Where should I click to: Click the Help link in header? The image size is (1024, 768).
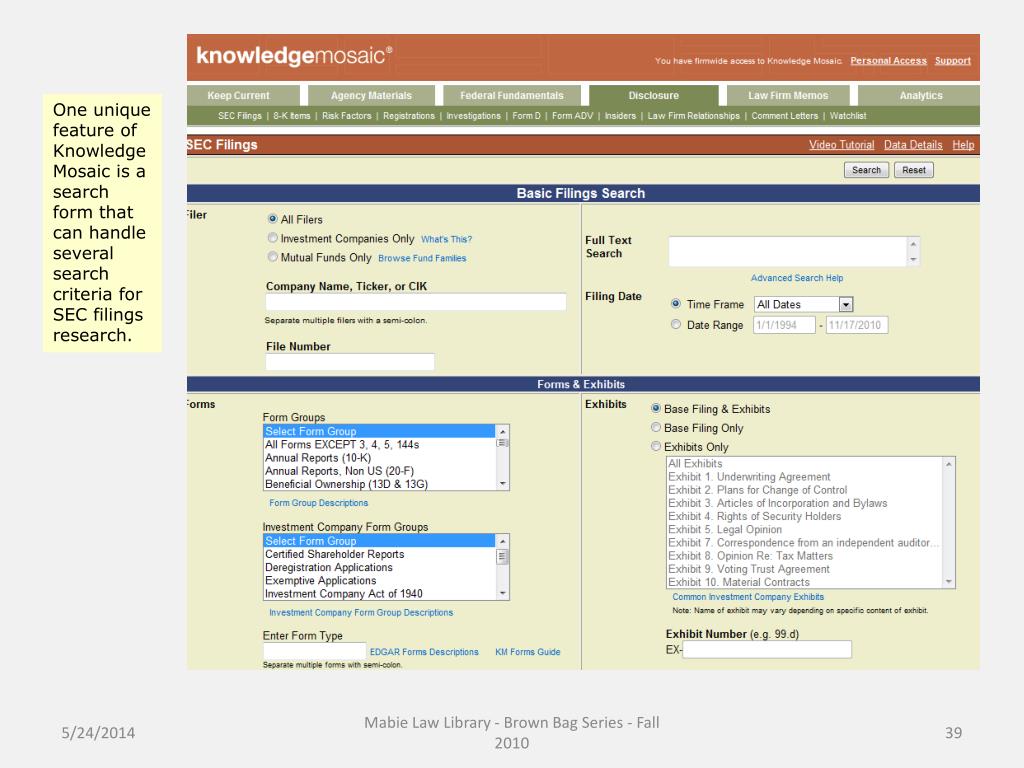[x=963, y=145]
